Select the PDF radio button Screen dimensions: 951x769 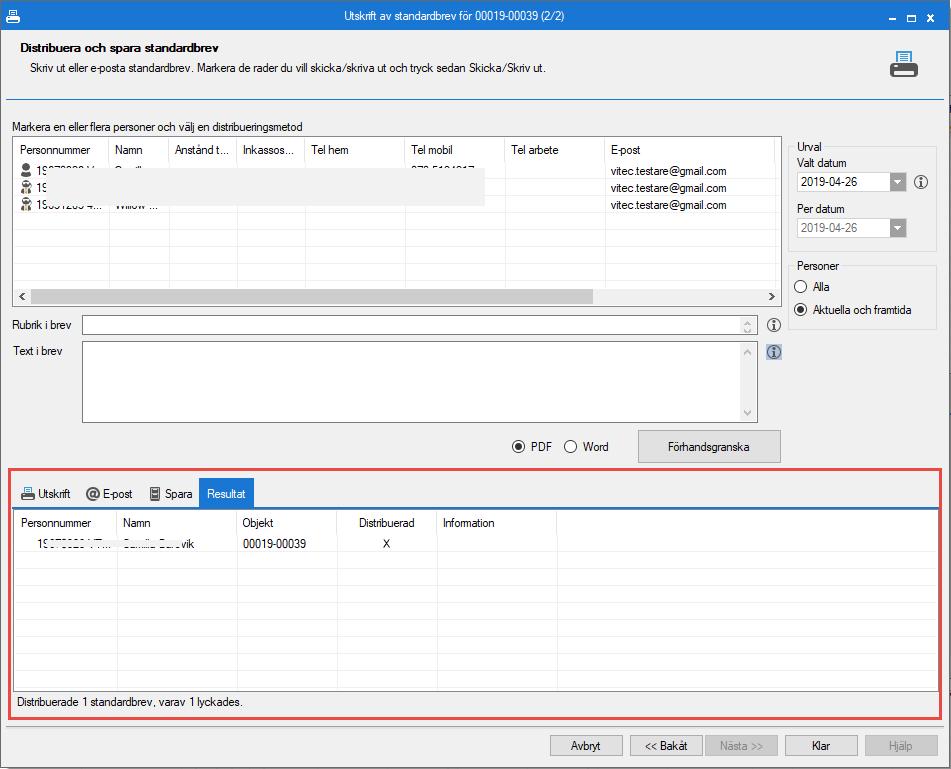pos(518,447)
